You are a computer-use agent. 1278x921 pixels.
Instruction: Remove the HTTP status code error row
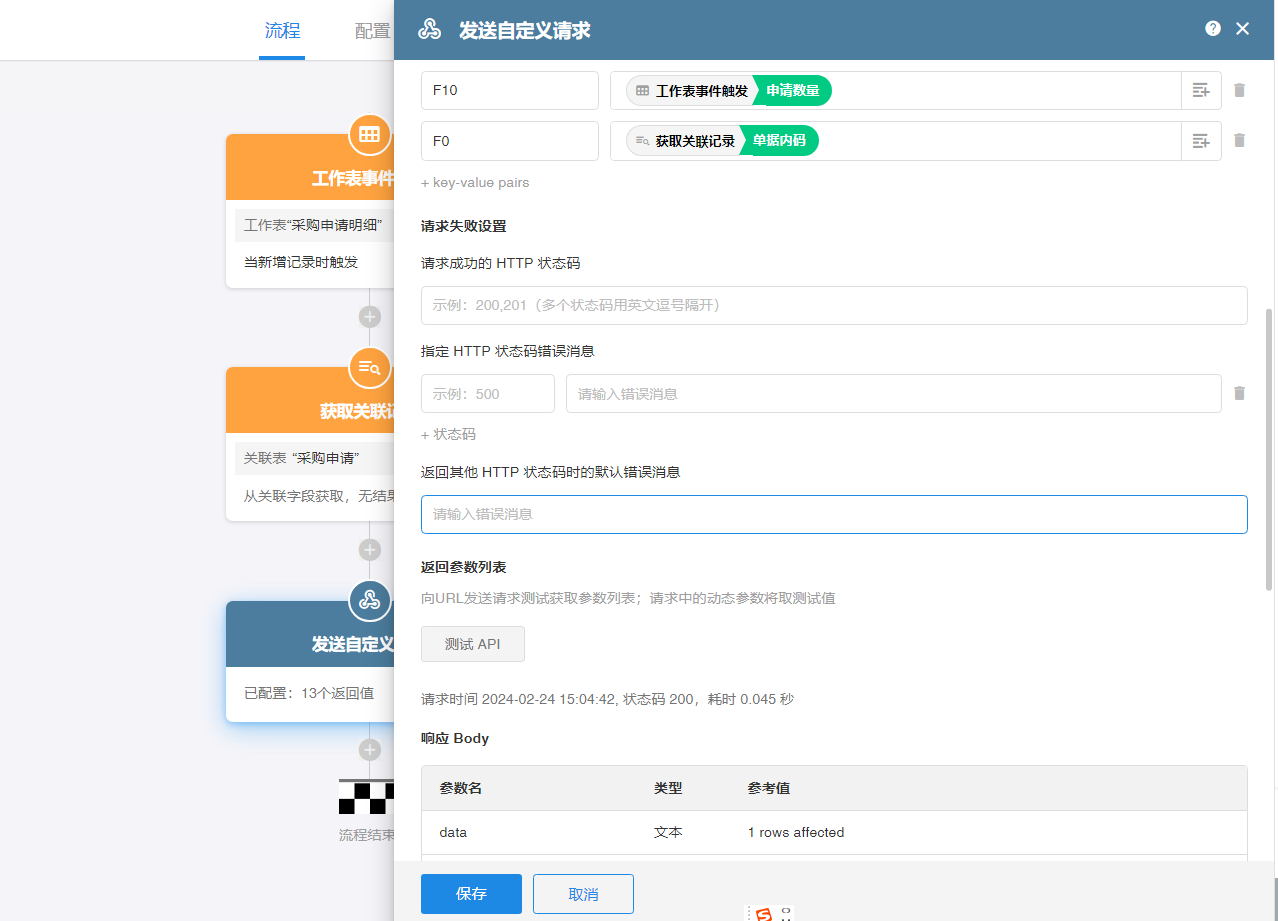tap(1239, 393)
